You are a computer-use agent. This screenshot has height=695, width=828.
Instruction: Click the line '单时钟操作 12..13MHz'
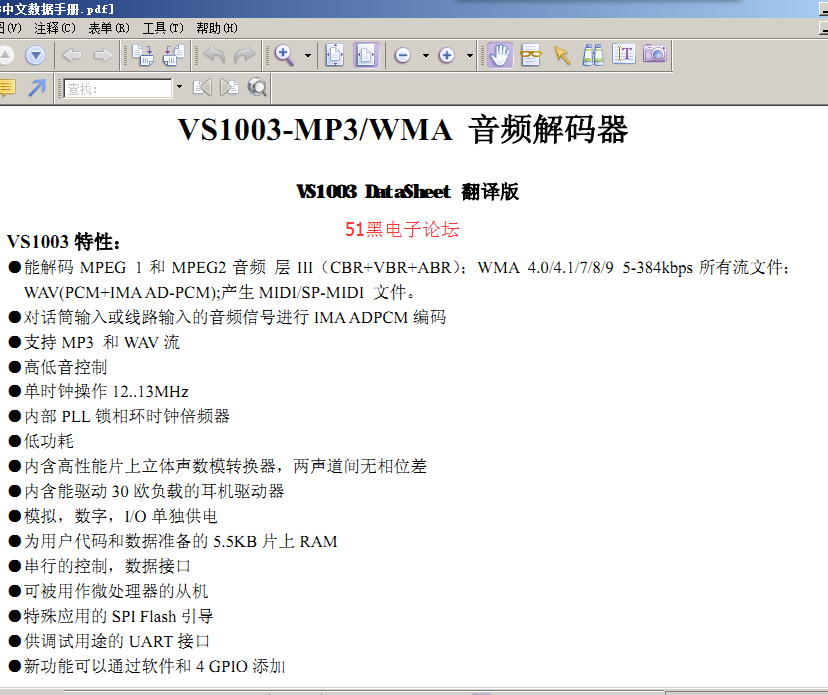(106, 391)
